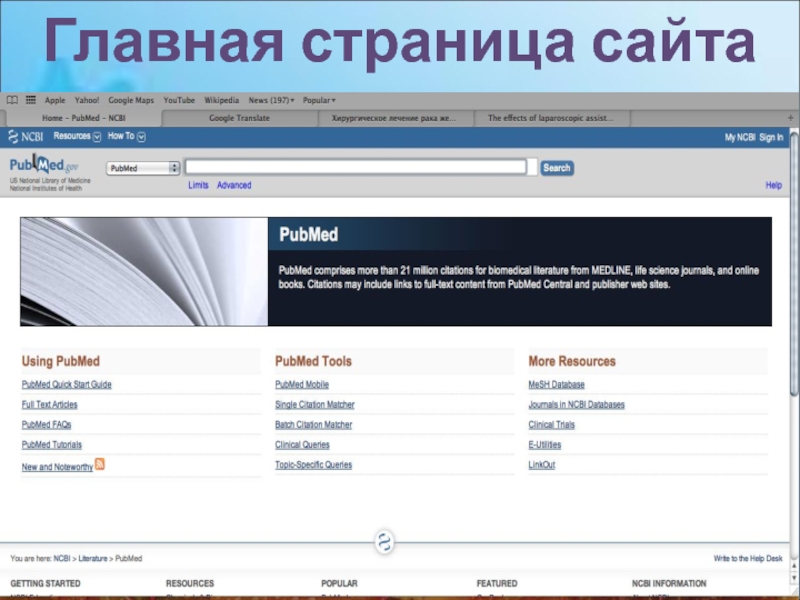Open the Clinical Queries link
The image size is (800, 600).
pyautogui.click(x=302, y=445)
